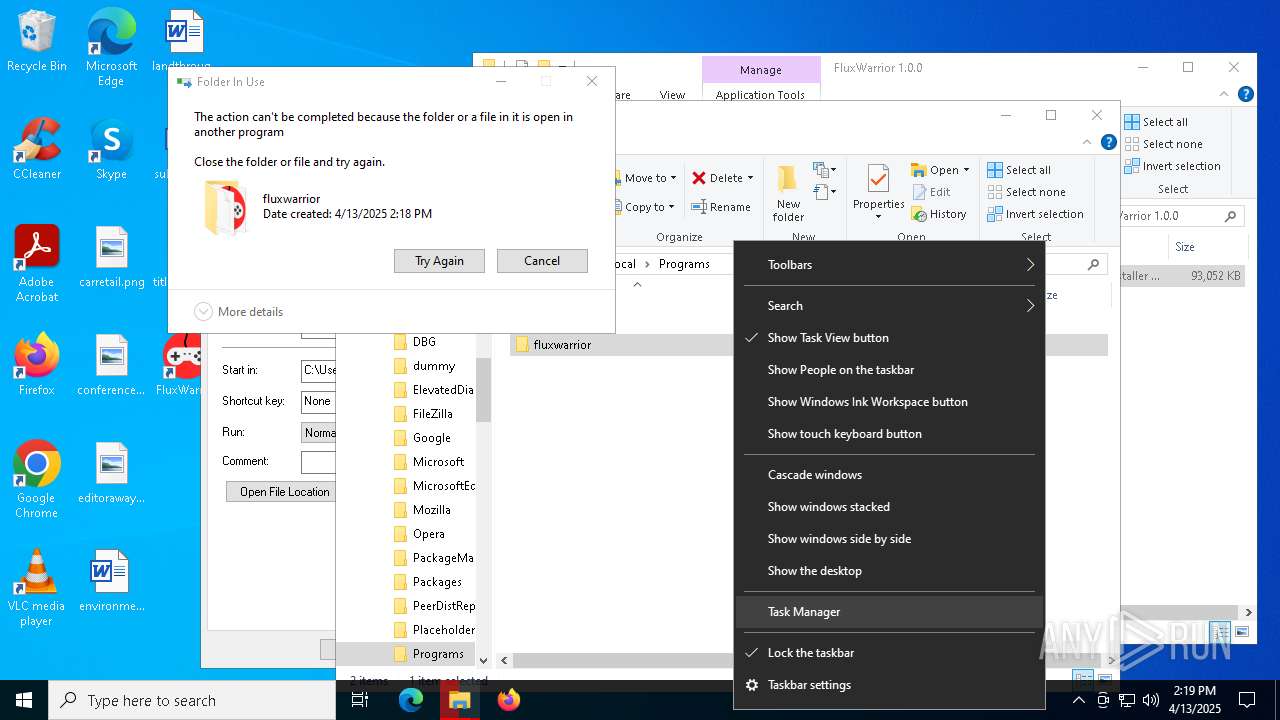Launch Firefox desktop shortcut
The image size is (1280, 720).
click(36, 364)
